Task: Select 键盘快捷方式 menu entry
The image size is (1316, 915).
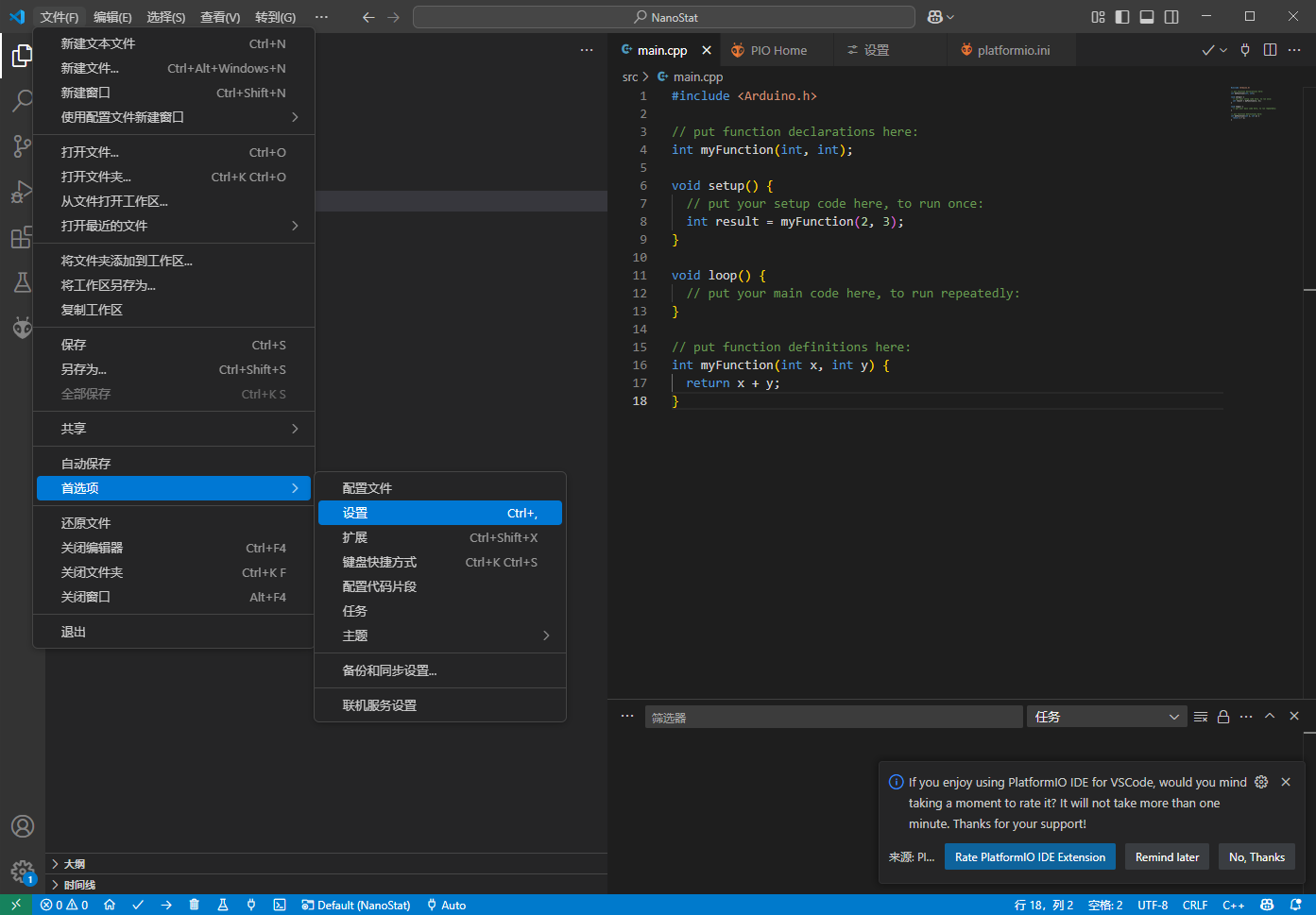Action: (x=440, y=562)
